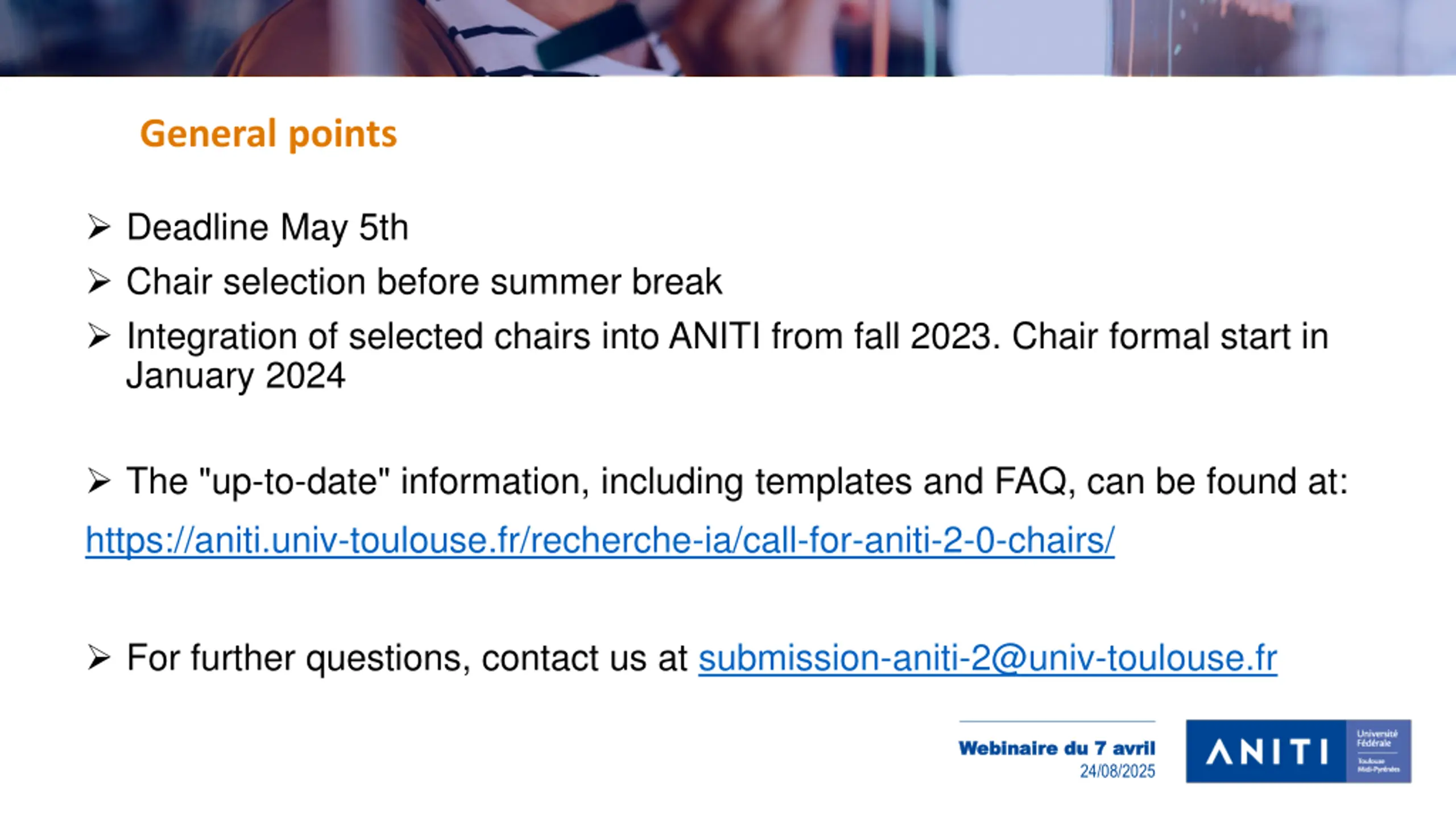Click the arrow bullet beside Deadline May 5th
The image size is (1456, 819).
click(x=99, y=227)
